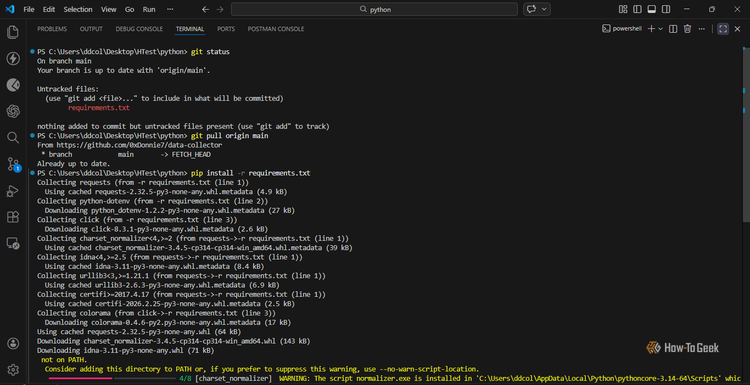The width and height of the screenshot is (750, 385).
Task: Open Source Control view with badge
Action: (x=13, y=165)
